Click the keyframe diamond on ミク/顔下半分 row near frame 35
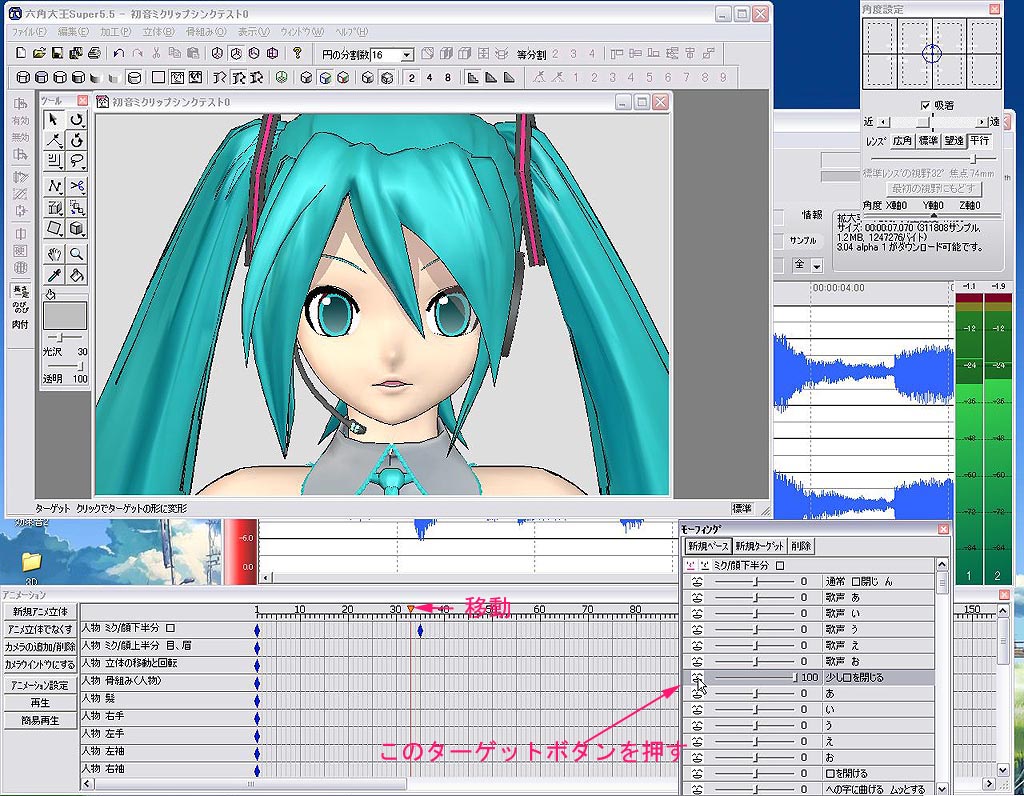Screen dimensions: 1024x796 coord(420,630)
